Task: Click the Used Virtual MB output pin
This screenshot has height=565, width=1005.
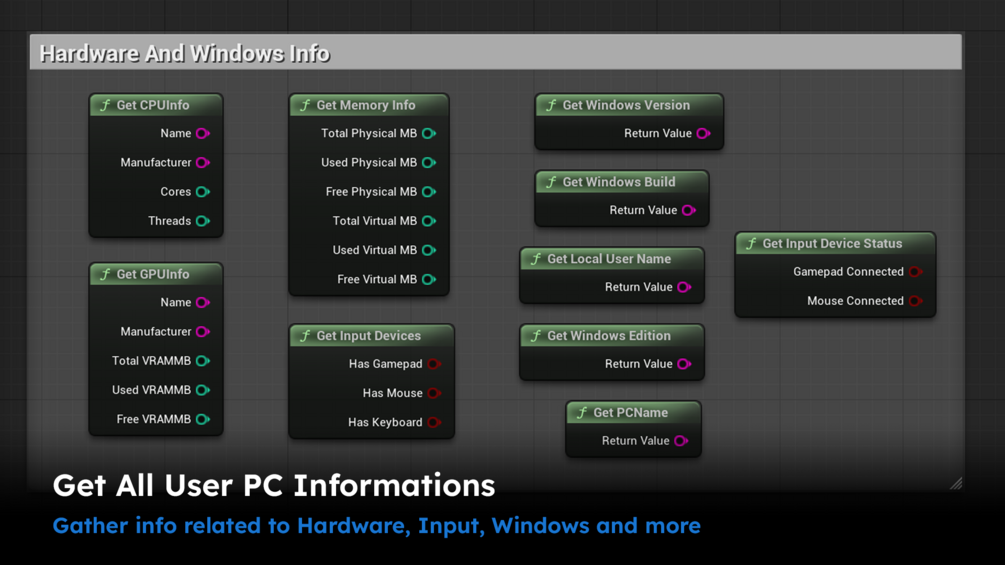Action: pyautogui.click(x=429, y=250)
